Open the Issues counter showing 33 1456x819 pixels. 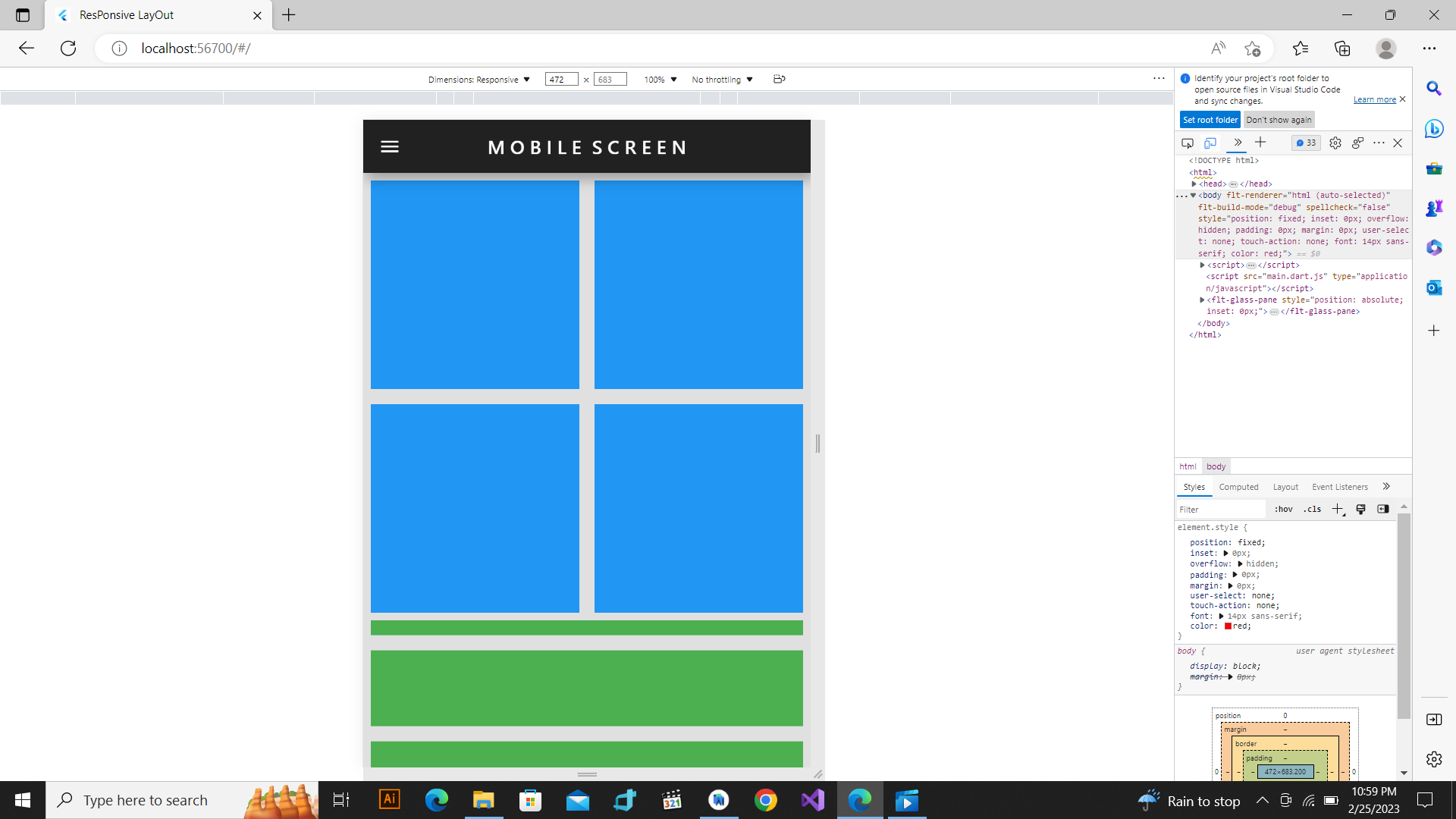(1305, 143)
